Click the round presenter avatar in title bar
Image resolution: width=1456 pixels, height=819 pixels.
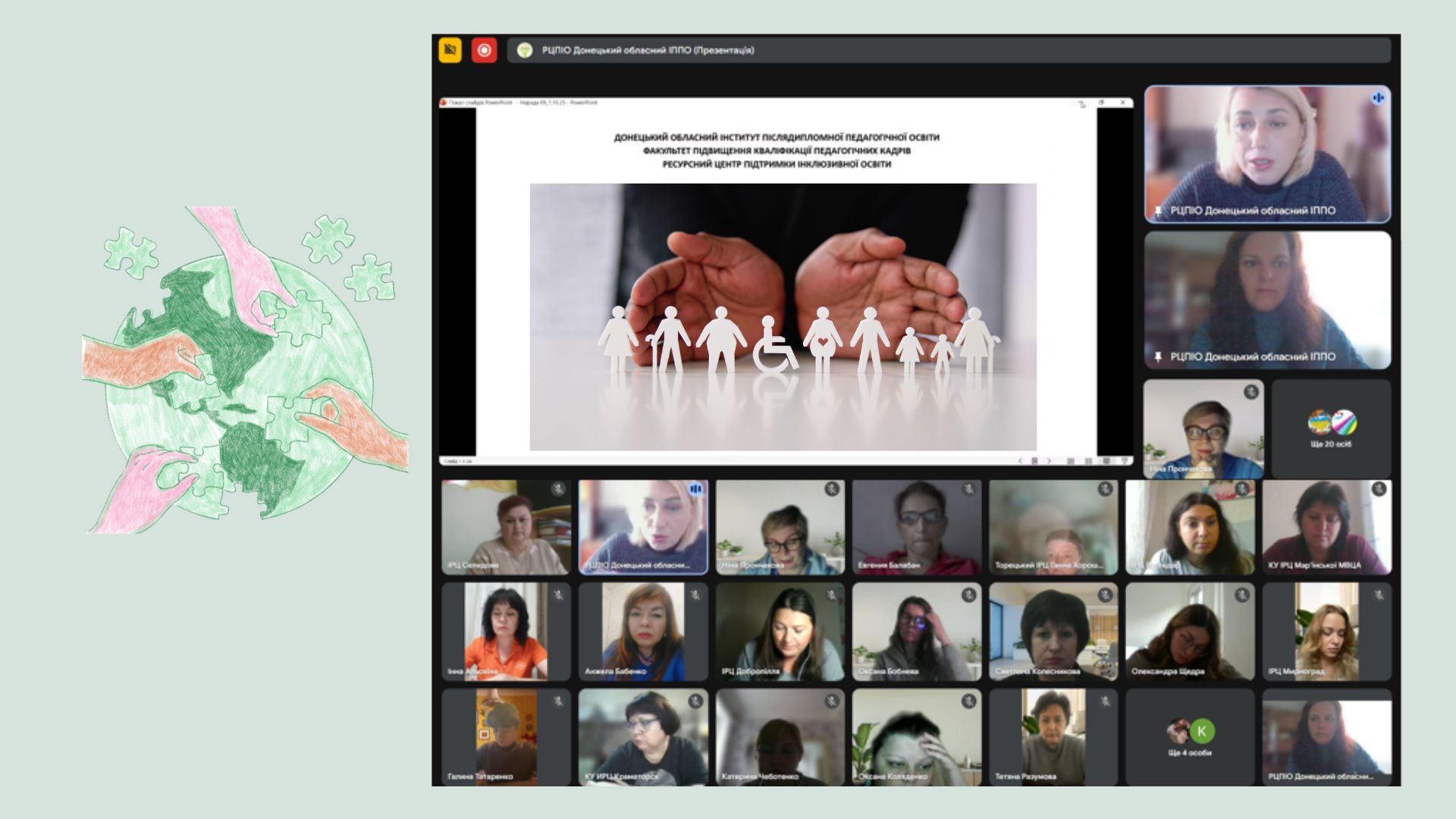coord(524,50)
